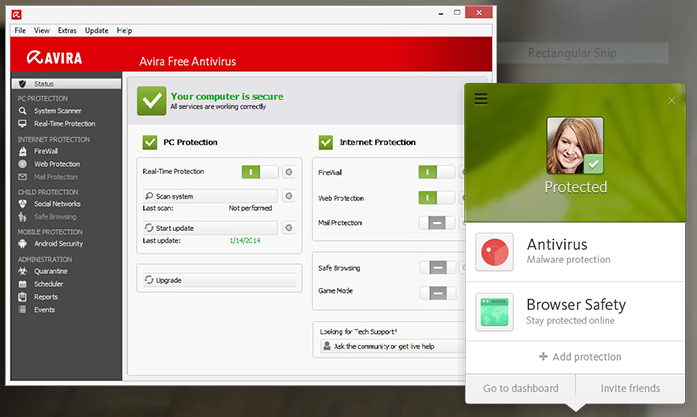697x417 pixels.
Task: Click Go to dashboard
Action: [x=521, y=389]
